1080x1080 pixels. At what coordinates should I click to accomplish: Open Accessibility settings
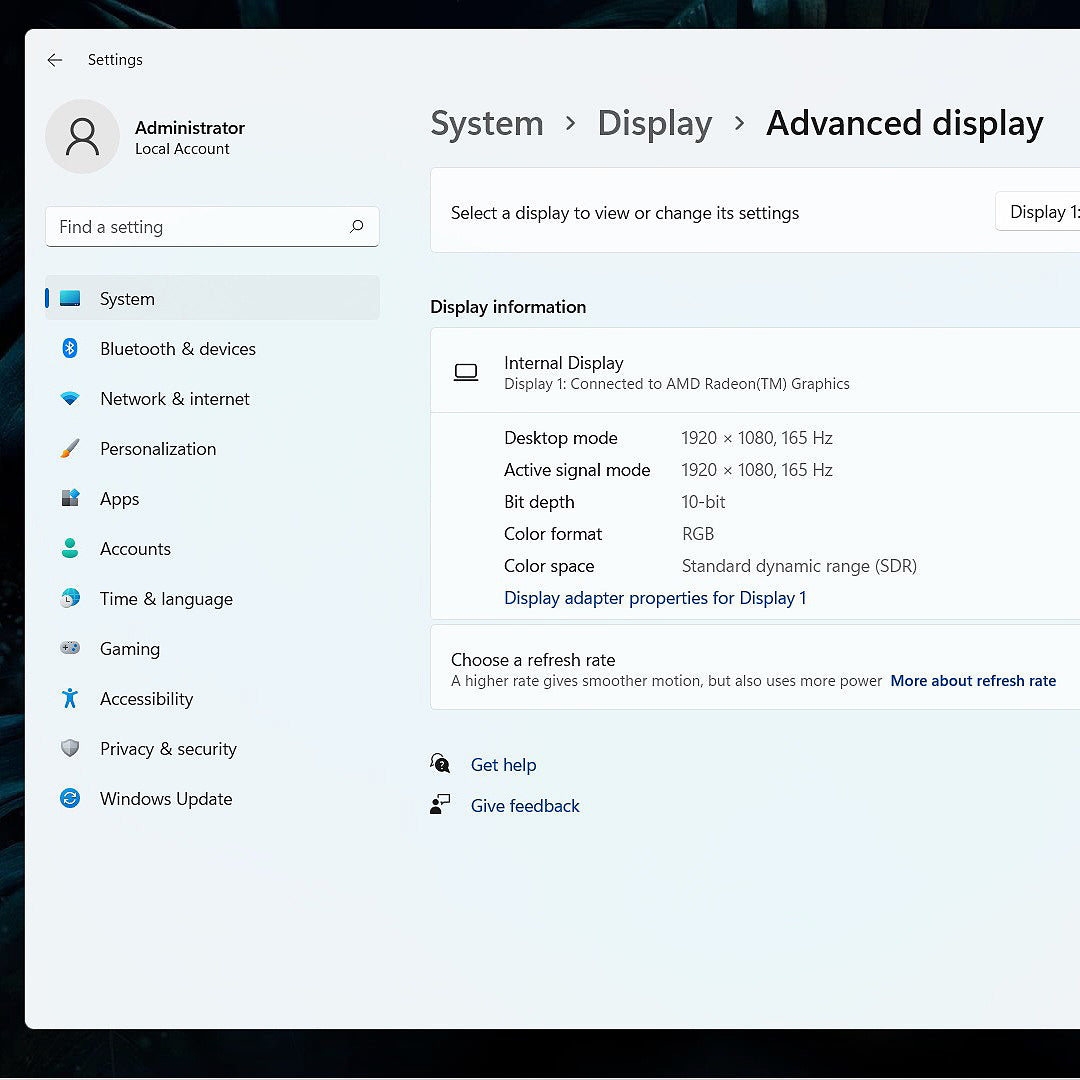pos(146,699)
